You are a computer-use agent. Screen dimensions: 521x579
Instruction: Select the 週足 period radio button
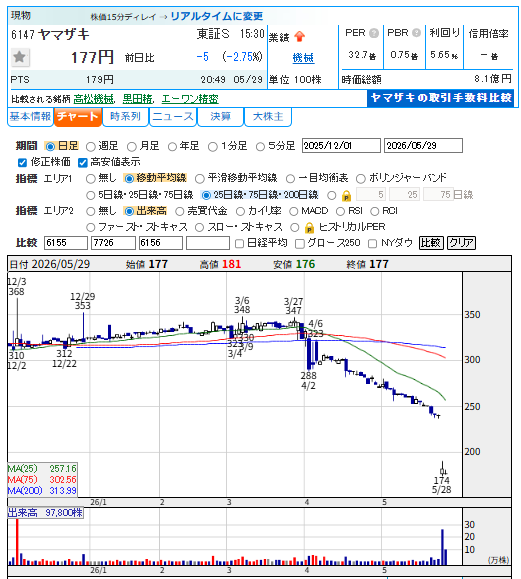pos(90,147)
